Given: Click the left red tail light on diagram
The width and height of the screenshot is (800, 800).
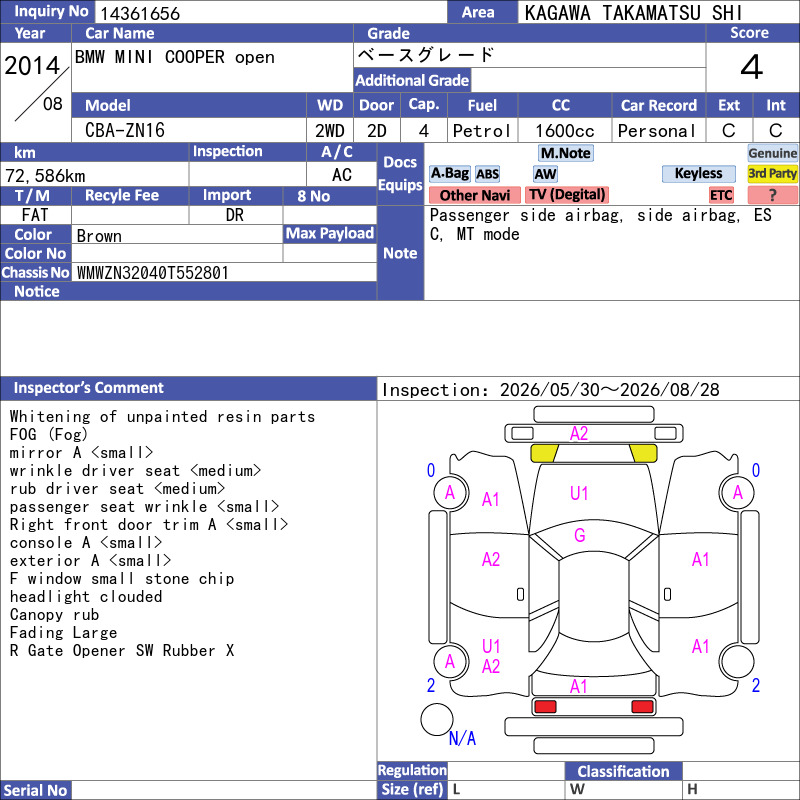Looking at the screenshot, I should point(545,707).
